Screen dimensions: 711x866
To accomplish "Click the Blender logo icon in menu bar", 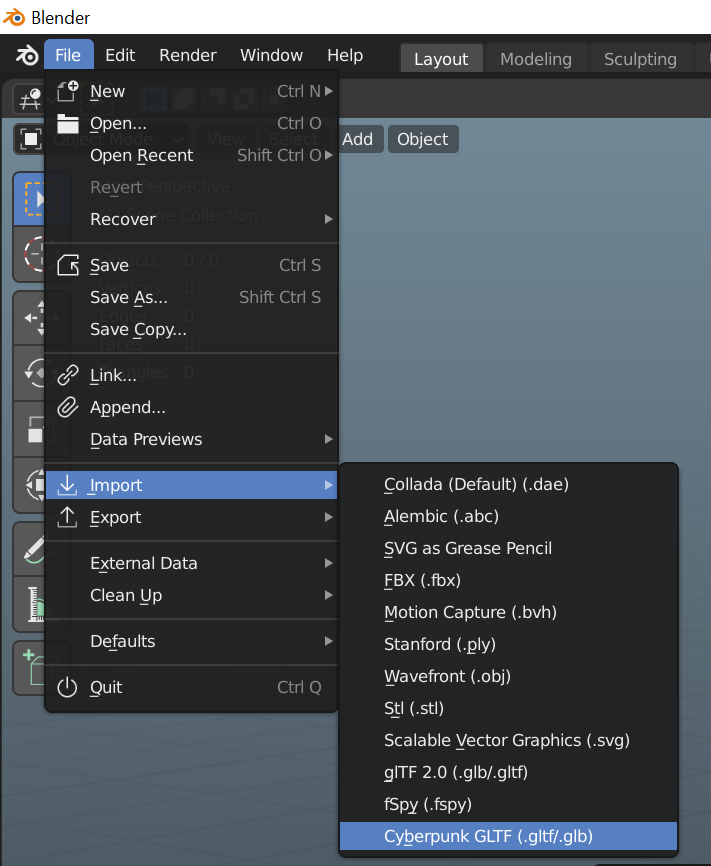I will click(26, 55).
